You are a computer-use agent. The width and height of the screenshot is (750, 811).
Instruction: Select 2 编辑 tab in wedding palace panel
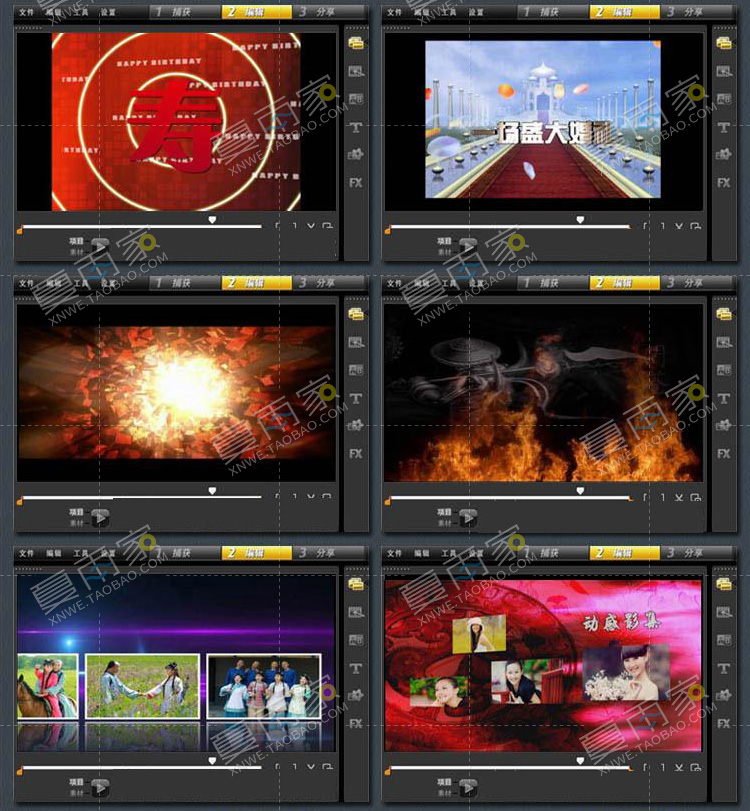click(x=624, y=12)
